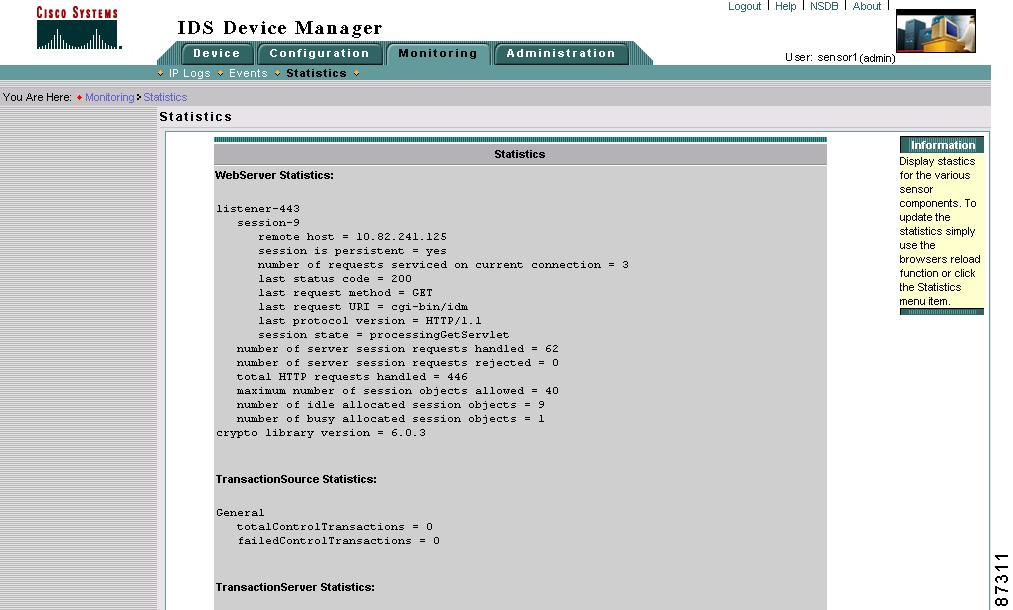
Task: Click the 'session-9' line
Action: click(x=268, y=223)
